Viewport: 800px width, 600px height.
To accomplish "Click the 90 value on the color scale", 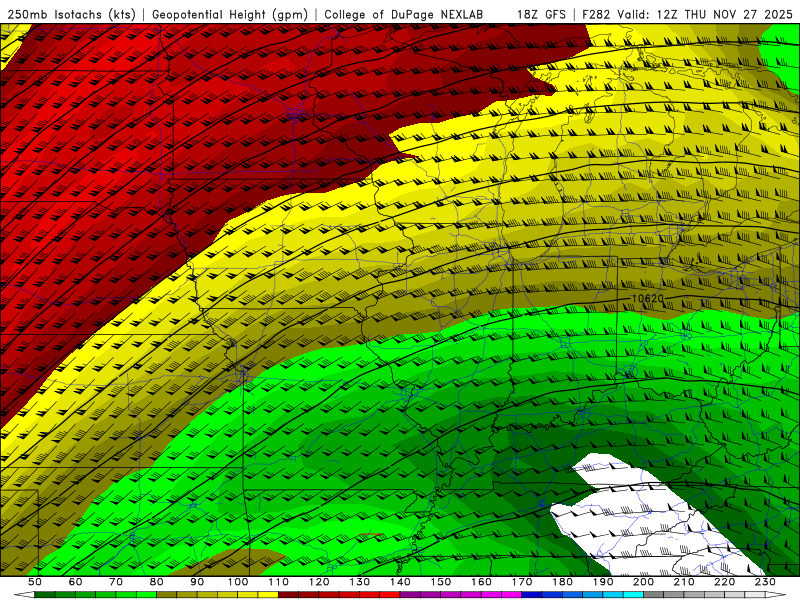I will 197,582.
